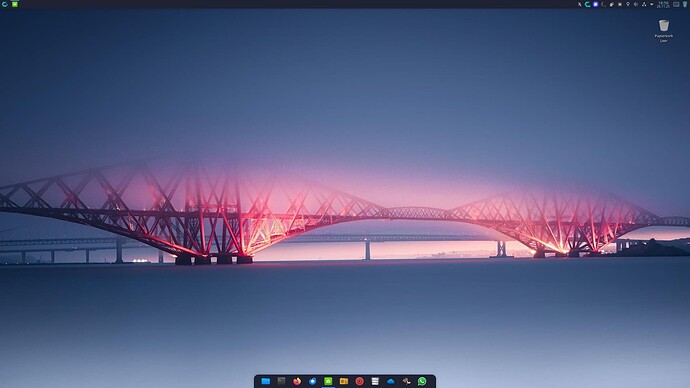Launch the dark terminal icon in the dock
Image resolution: width=690 pixels, height=388 pixels.
[x=281, y=381]
